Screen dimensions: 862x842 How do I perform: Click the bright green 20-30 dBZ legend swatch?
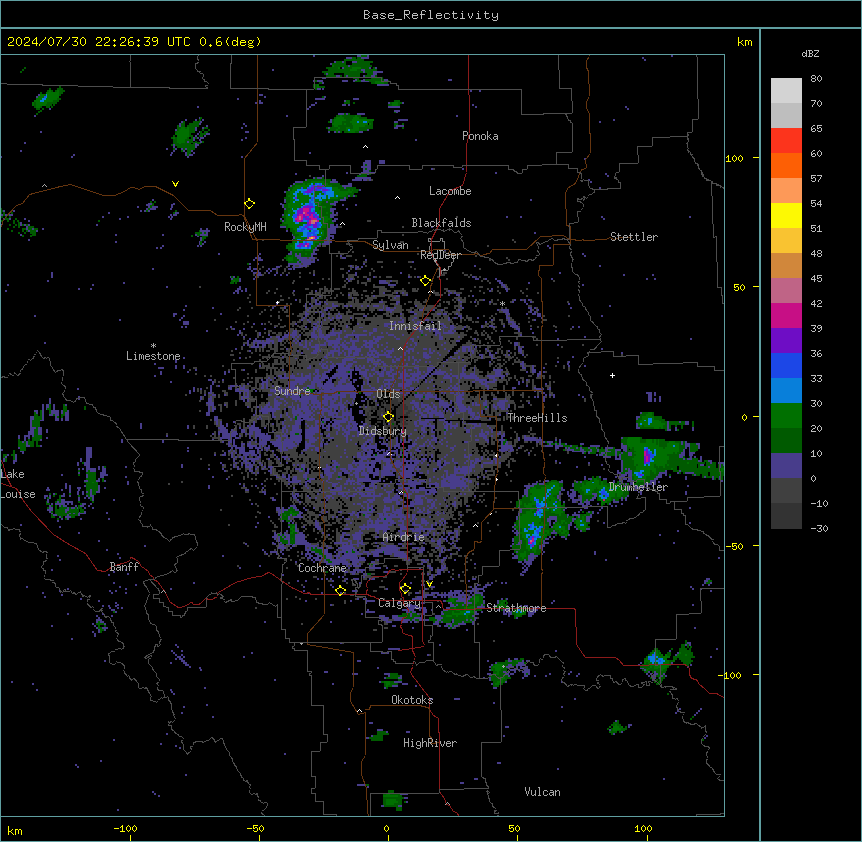point(786,416)
